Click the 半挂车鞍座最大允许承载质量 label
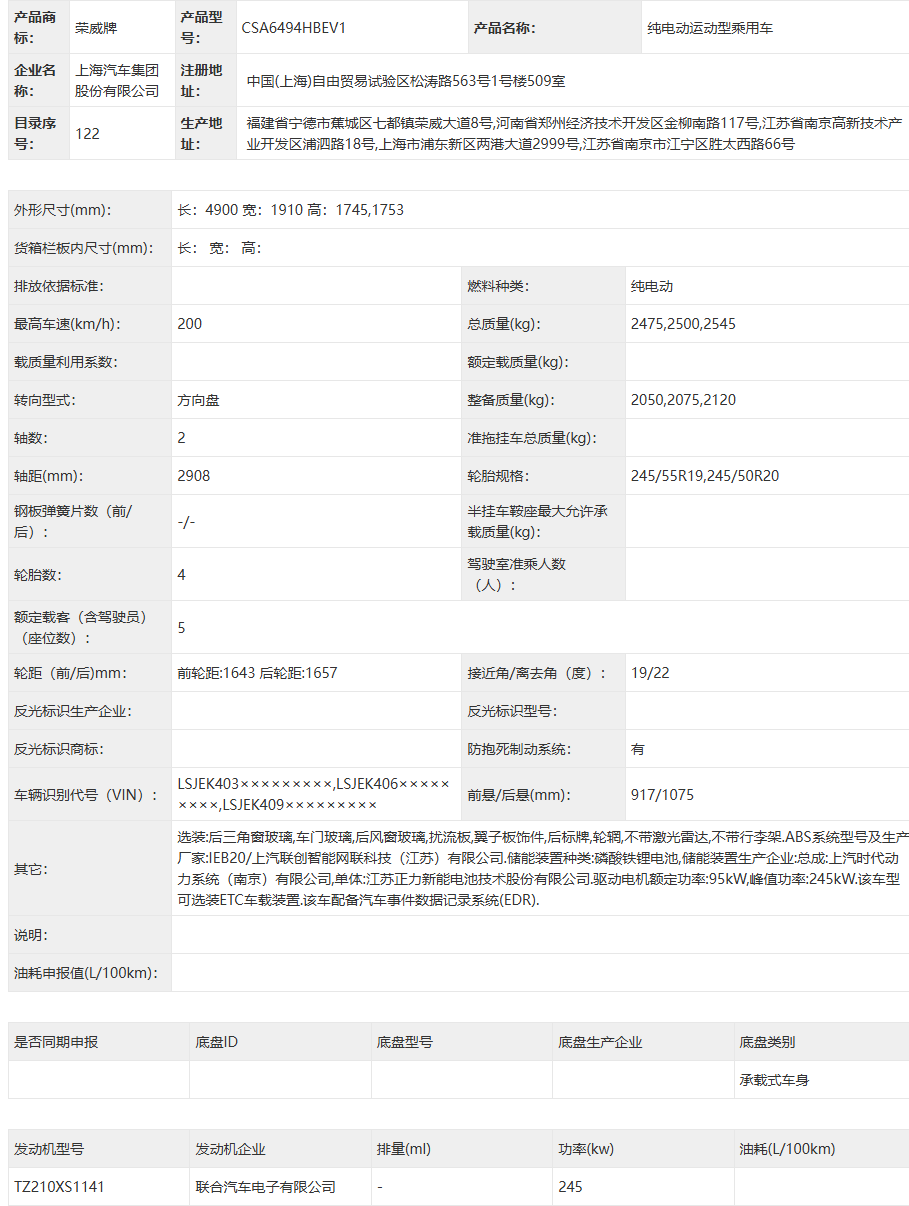 [537, 522]
